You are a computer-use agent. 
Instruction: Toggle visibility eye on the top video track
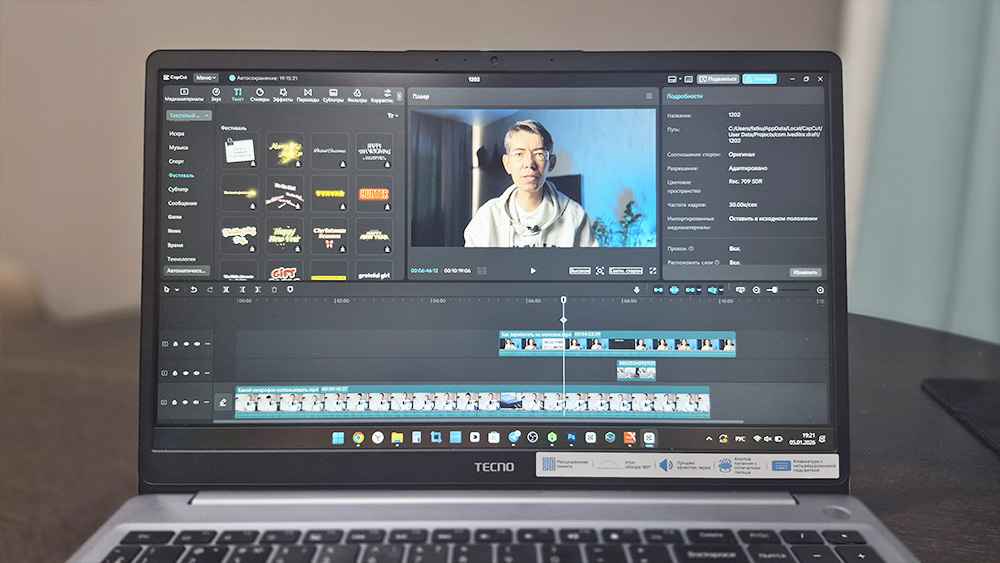point(185,344)
